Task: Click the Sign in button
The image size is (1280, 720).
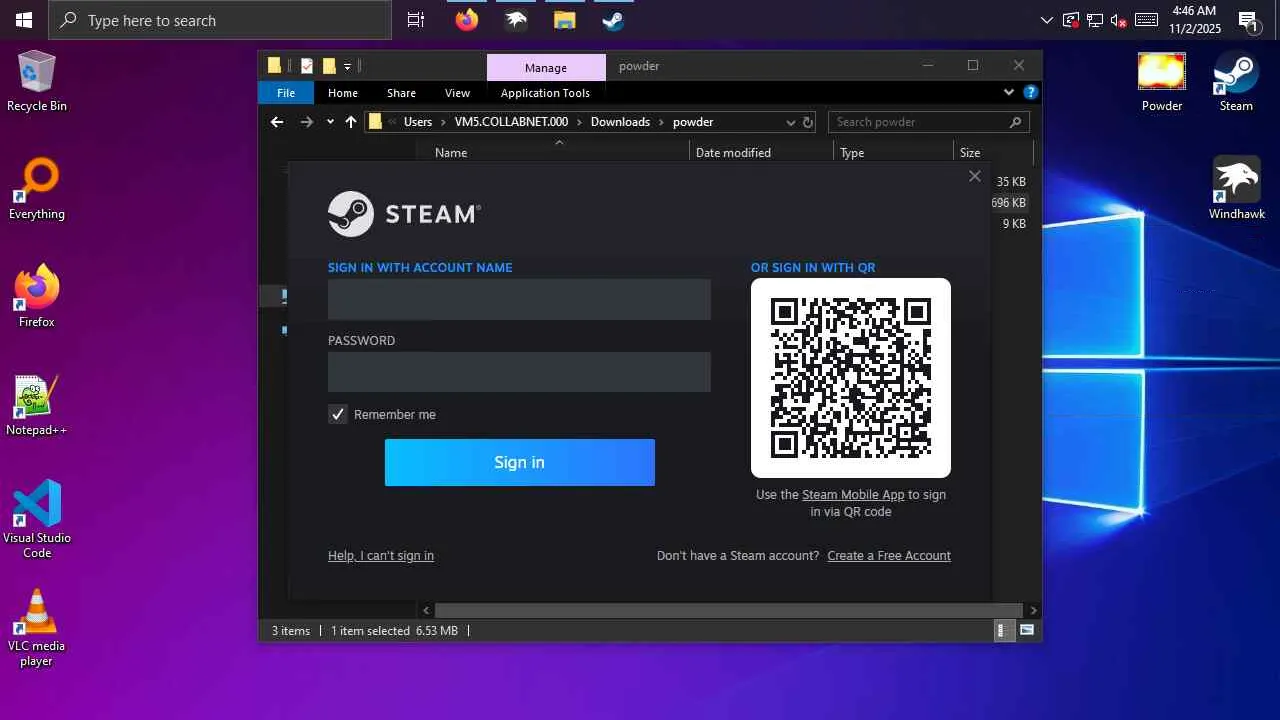Action: pyautogui.click(x=520, y=462)
